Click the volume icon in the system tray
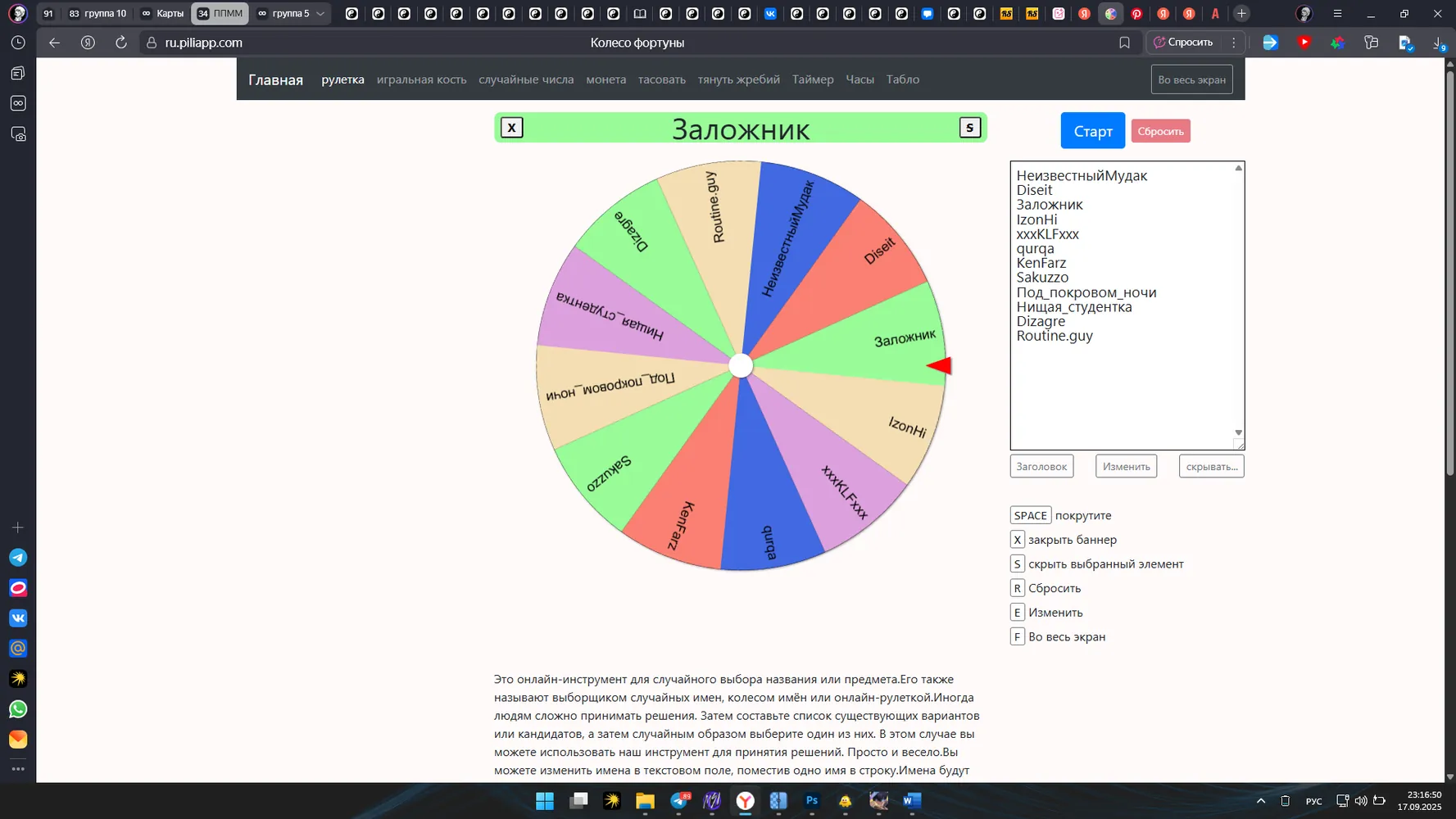Image resolution: width=1456 pixels, height=819 pixels. point(1361,801)
